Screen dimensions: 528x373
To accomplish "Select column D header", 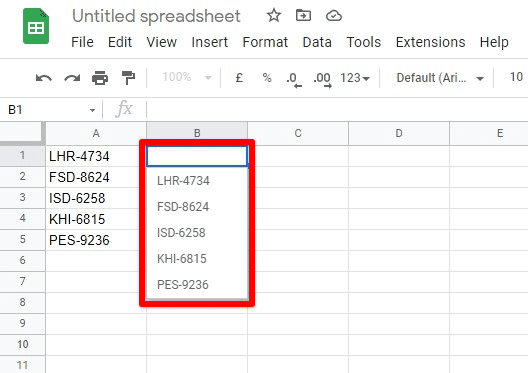I will (x=399, y=133).
